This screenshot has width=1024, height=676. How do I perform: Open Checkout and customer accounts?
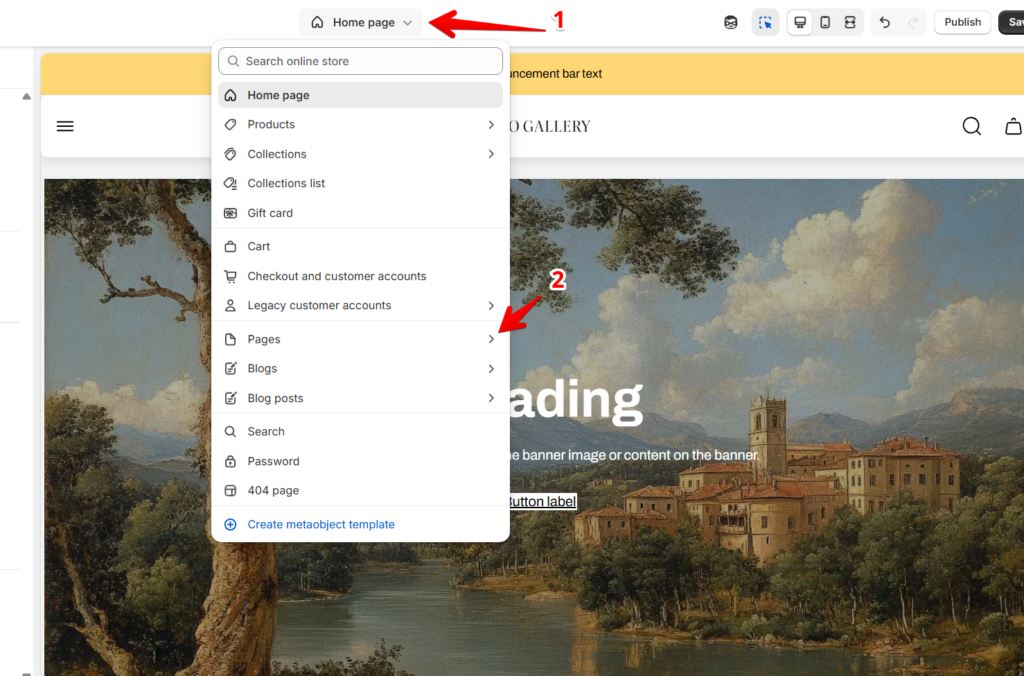pyautogui.click(x=360, y=276)
